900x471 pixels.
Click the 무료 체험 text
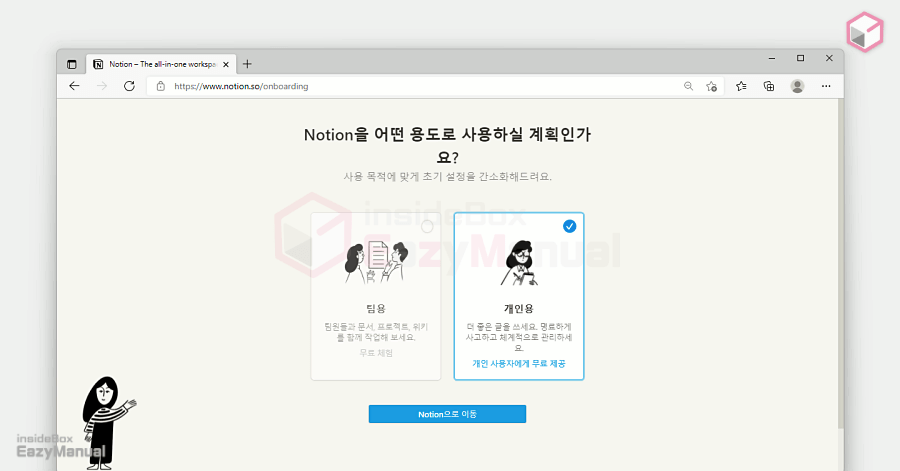click(376, 353)
